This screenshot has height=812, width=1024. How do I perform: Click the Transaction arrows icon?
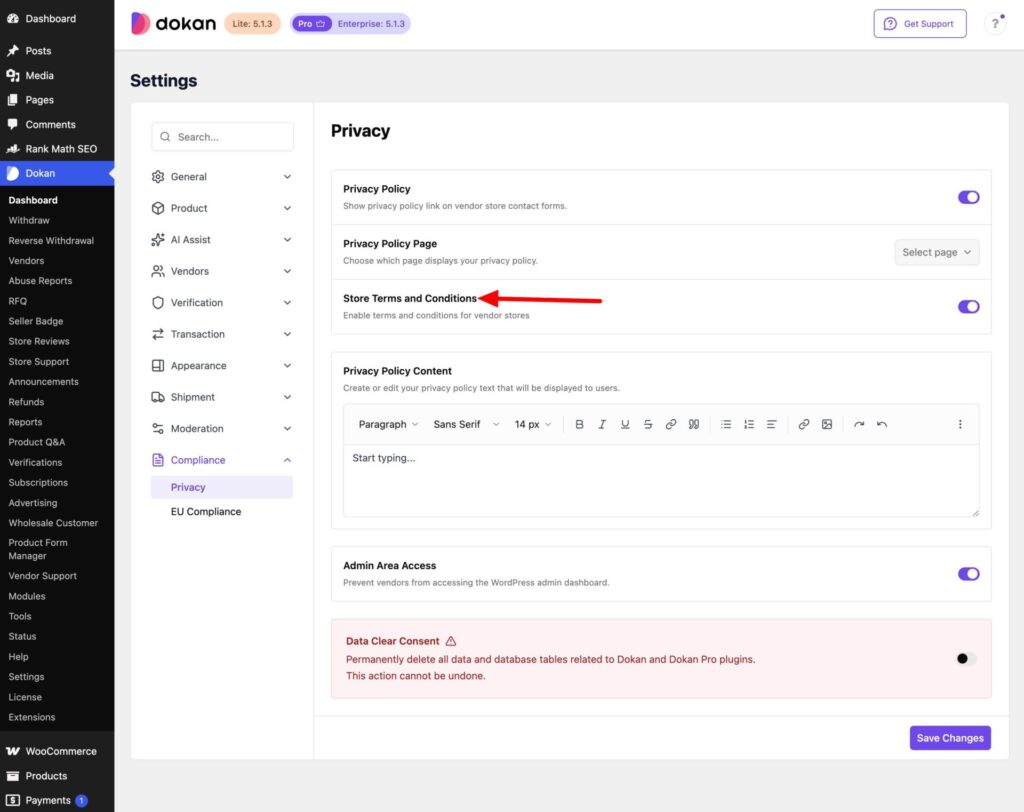coord(157,334)
